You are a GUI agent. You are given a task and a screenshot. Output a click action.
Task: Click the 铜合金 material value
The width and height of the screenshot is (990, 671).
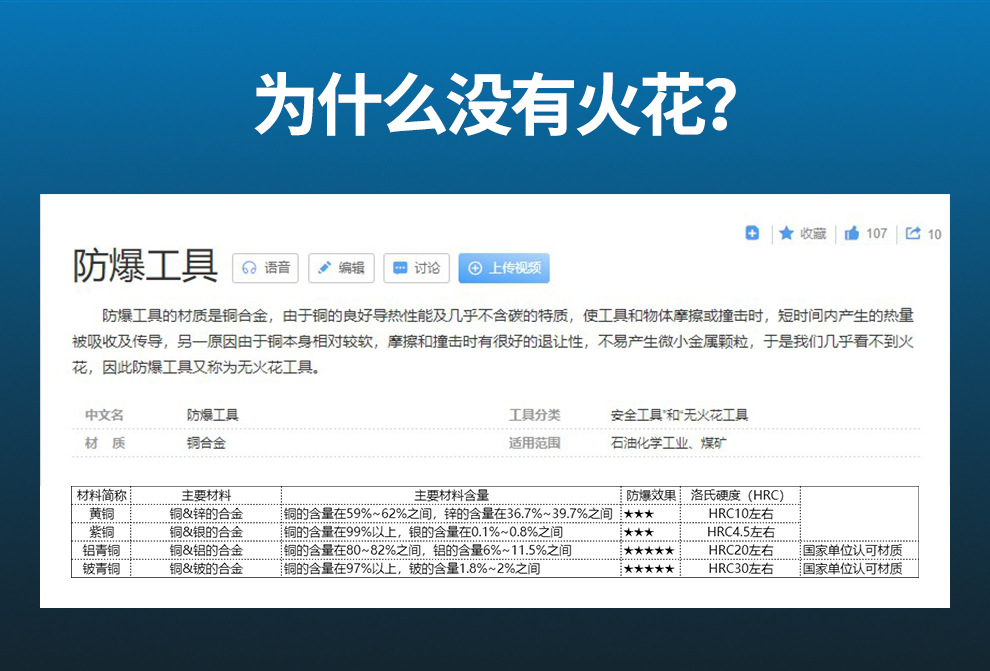pyautogui.click(x=206, y=442)
